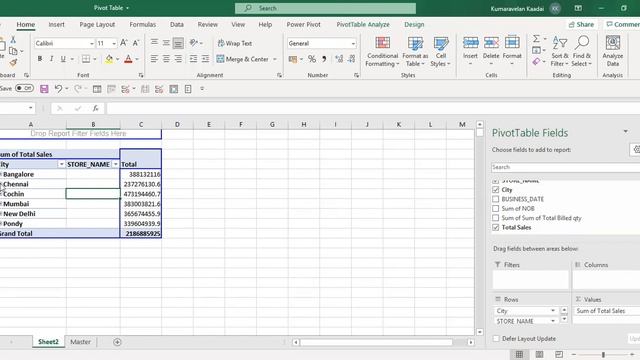Click the AutoSum icon
This screenshot has height=360, width=640.
[536, 39]
